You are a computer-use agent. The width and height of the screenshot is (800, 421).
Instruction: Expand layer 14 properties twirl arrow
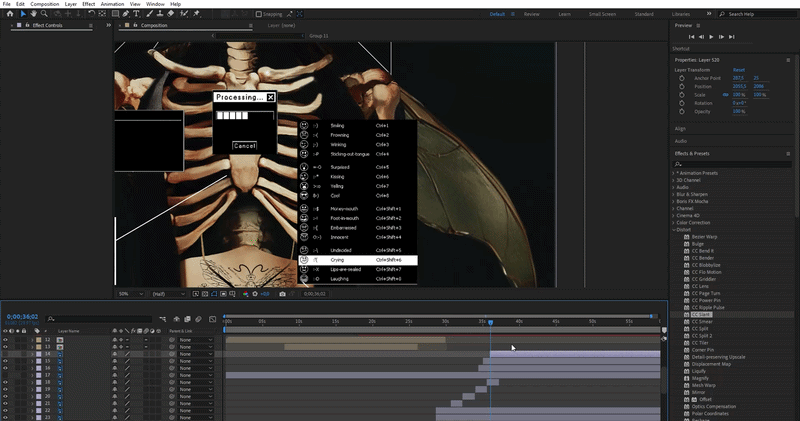coord(32,354)
